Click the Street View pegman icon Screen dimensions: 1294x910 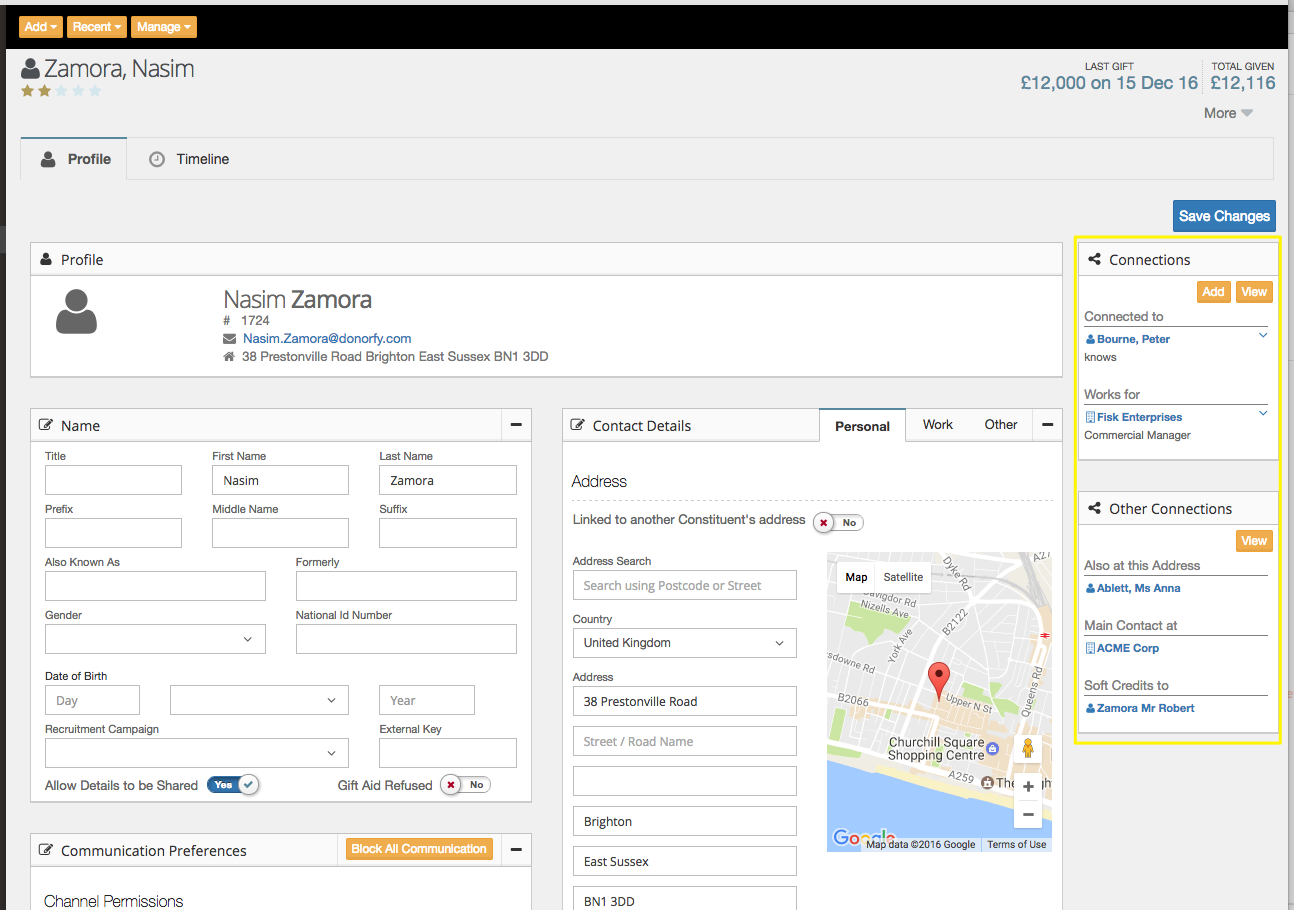click(1027, 749)
